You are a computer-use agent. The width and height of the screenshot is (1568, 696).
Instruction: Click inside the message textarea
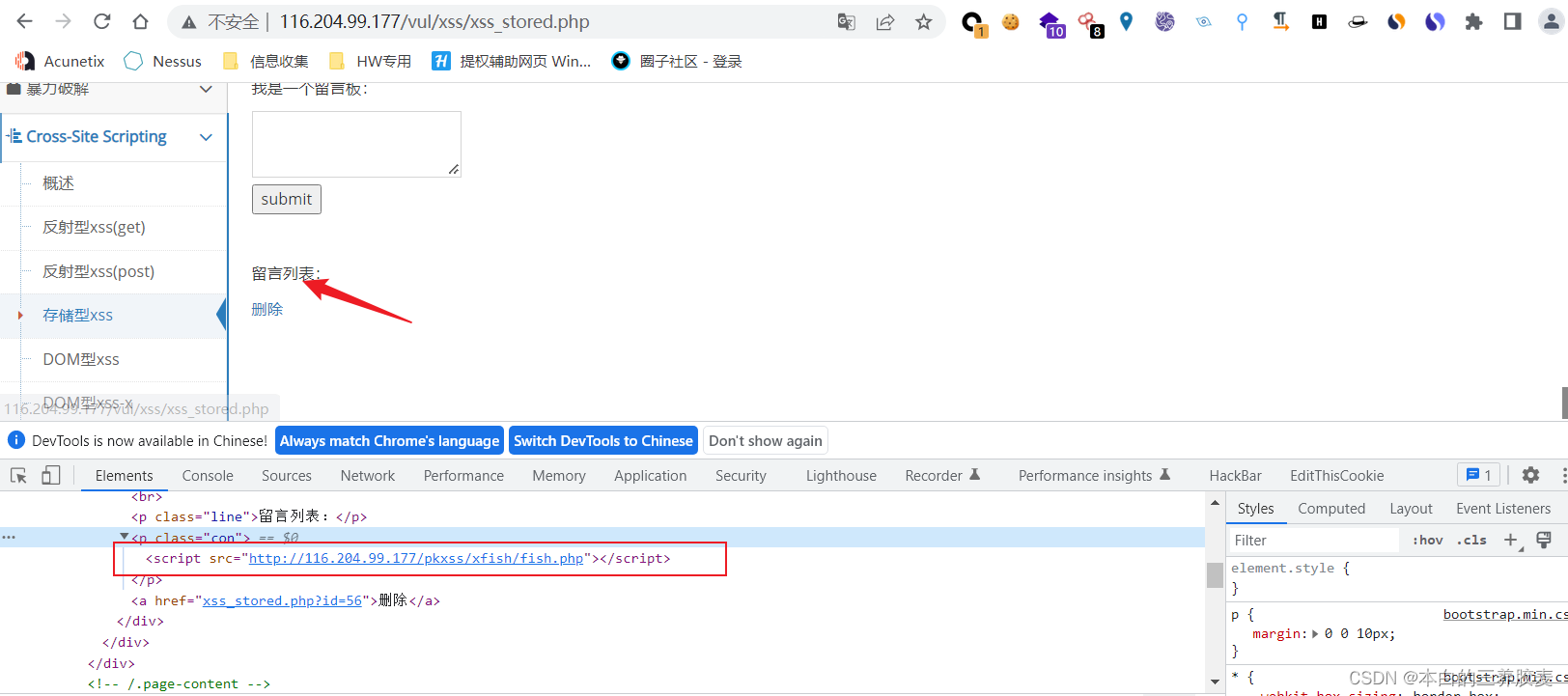(x=356, y=144)
